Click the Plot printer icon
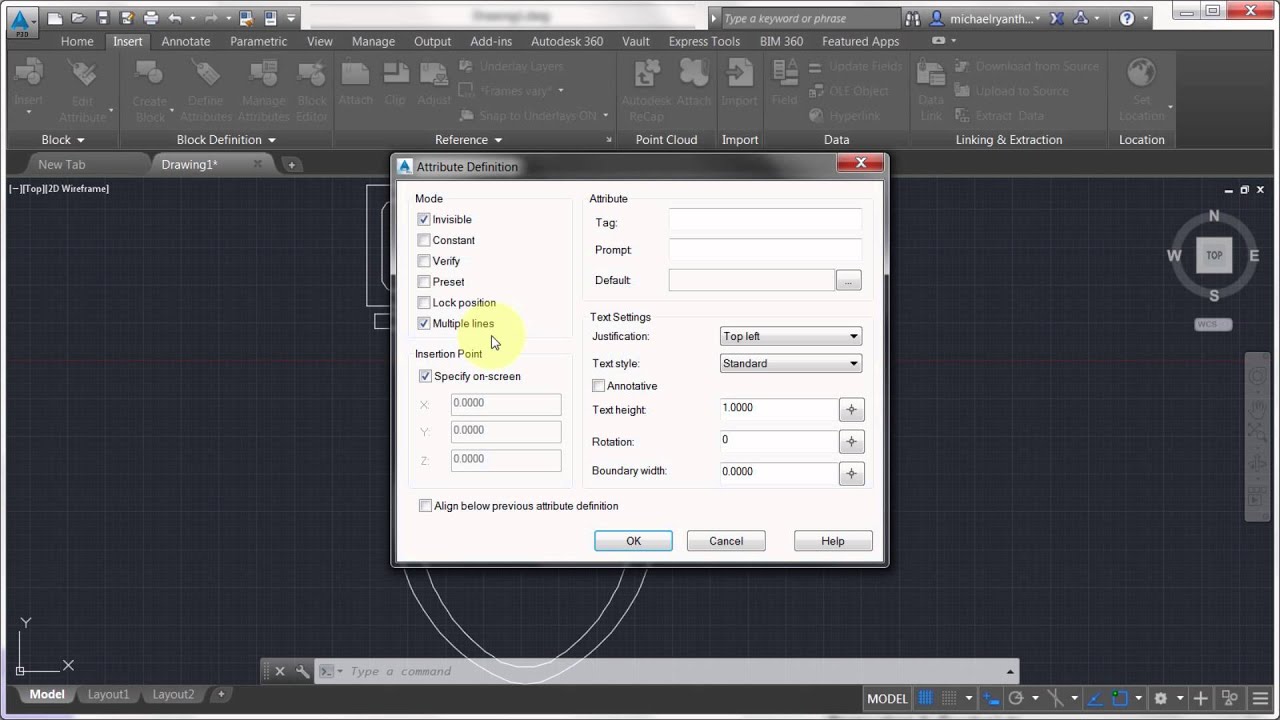 click(x=151, y=18)
